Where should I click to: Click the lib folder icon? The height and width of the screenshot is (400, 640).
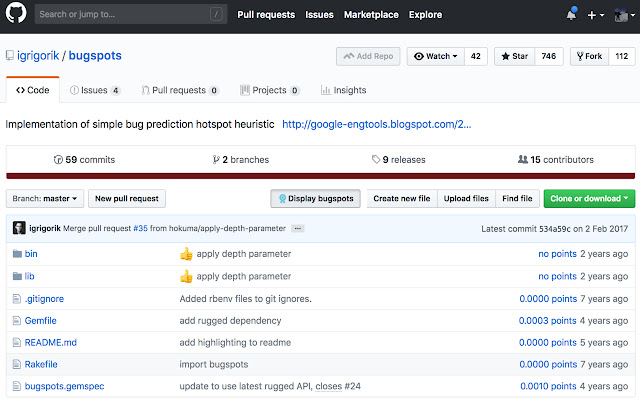click(x=17, y=276)
